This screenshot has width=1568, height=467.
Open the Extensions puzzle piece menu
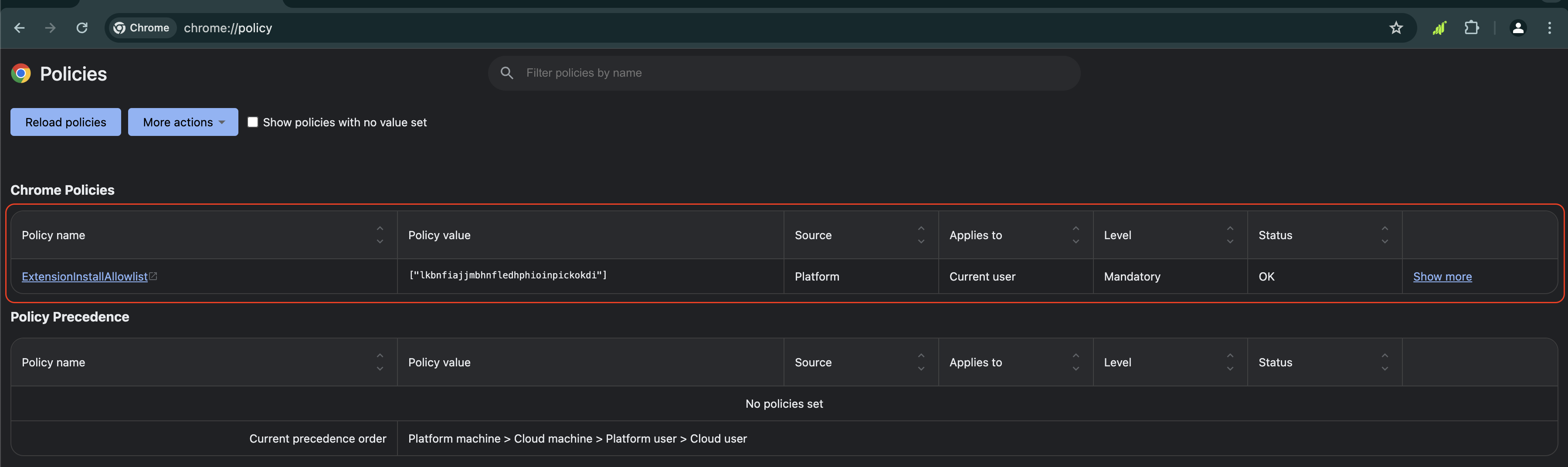1471,28
